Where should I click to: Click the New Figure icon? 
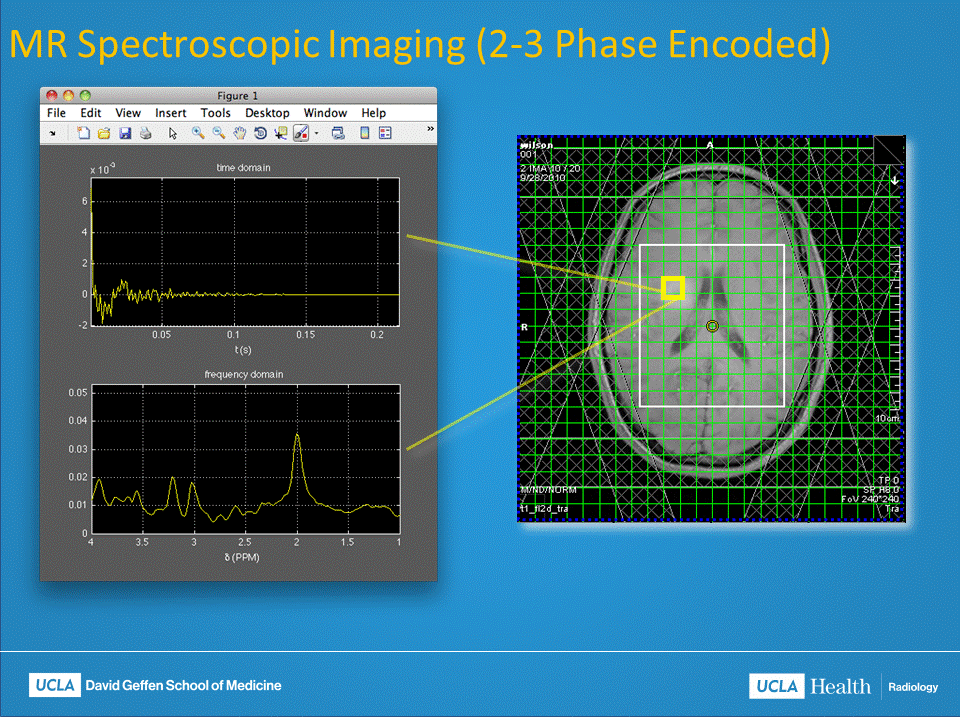[84, 133]
